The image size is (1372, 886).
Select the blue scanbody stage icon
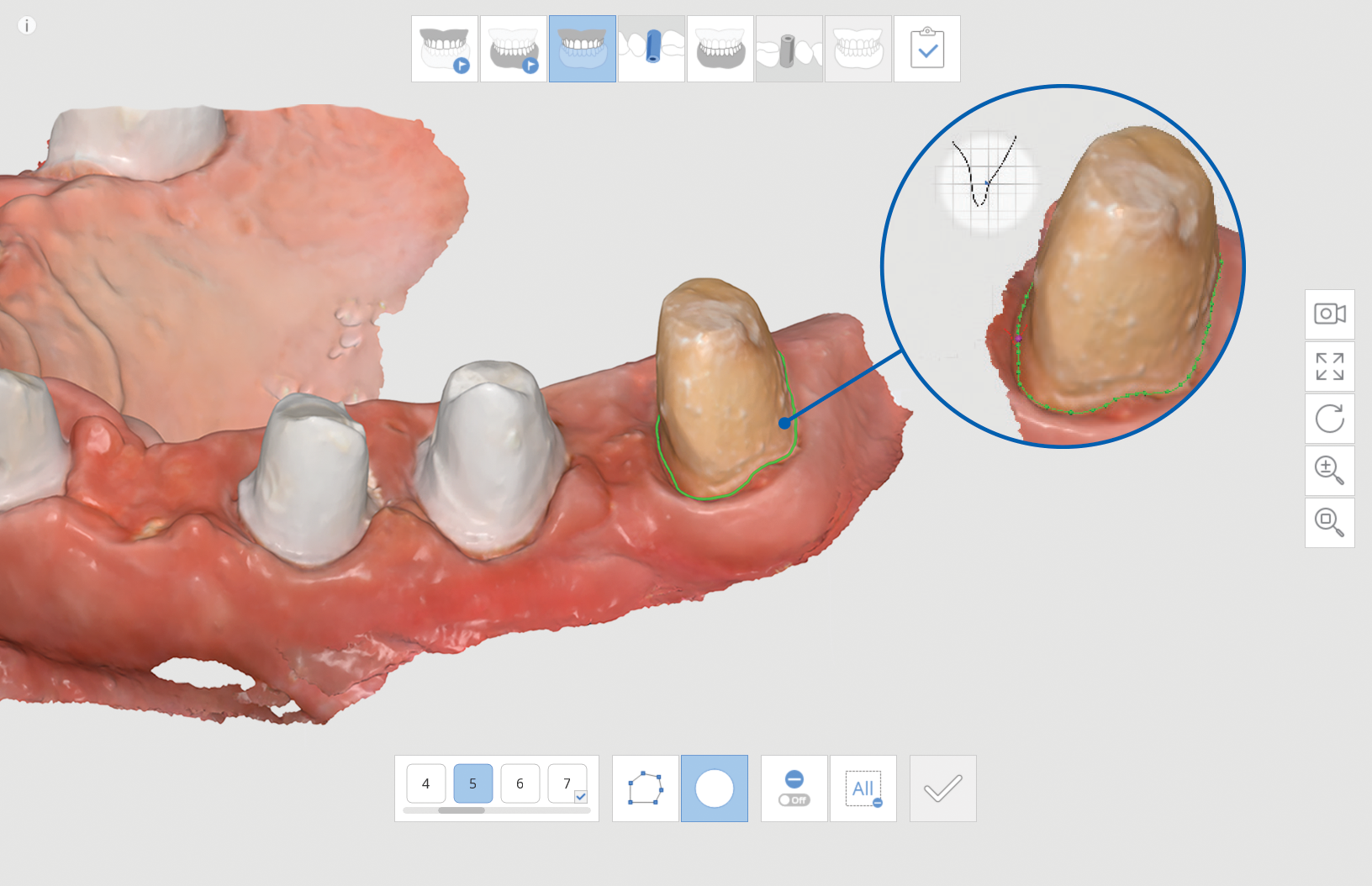click(x=652, y=49)
